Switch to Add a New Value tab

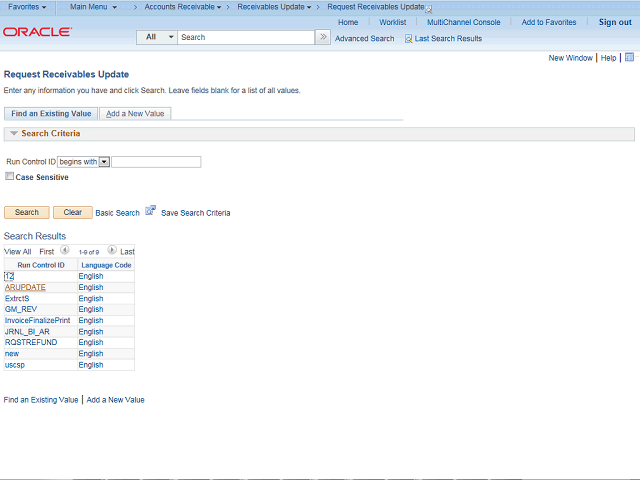[x=135, y=113]
